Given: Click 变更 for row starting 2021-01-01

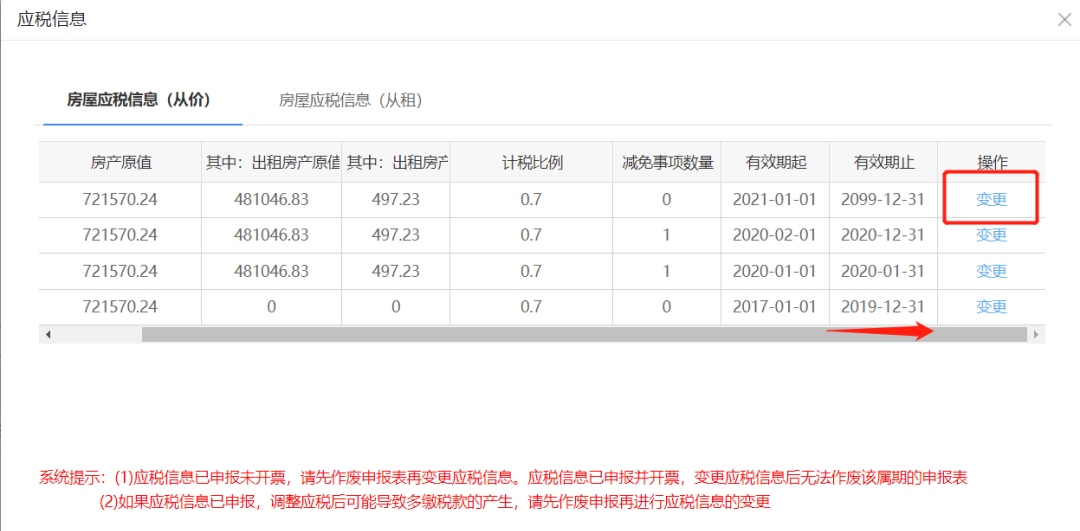Looking at the screenshot, I should coord(991,200).
